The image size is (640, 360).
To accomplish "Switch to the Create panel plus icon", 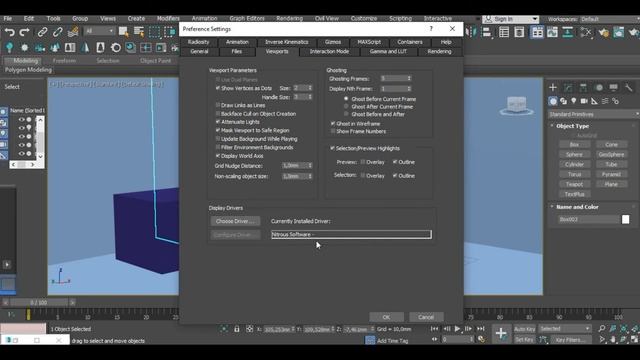I will pyautogui.click(x=553, y=87).
